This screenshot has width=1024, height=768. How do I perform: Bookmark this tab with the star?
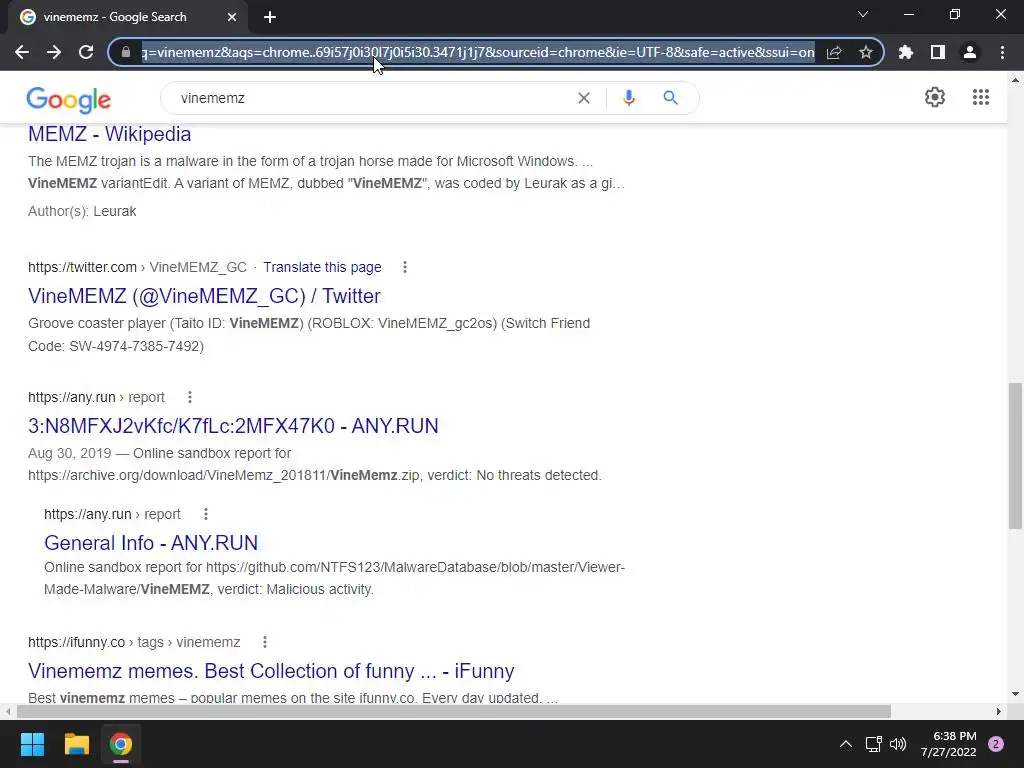coord(866,52)
